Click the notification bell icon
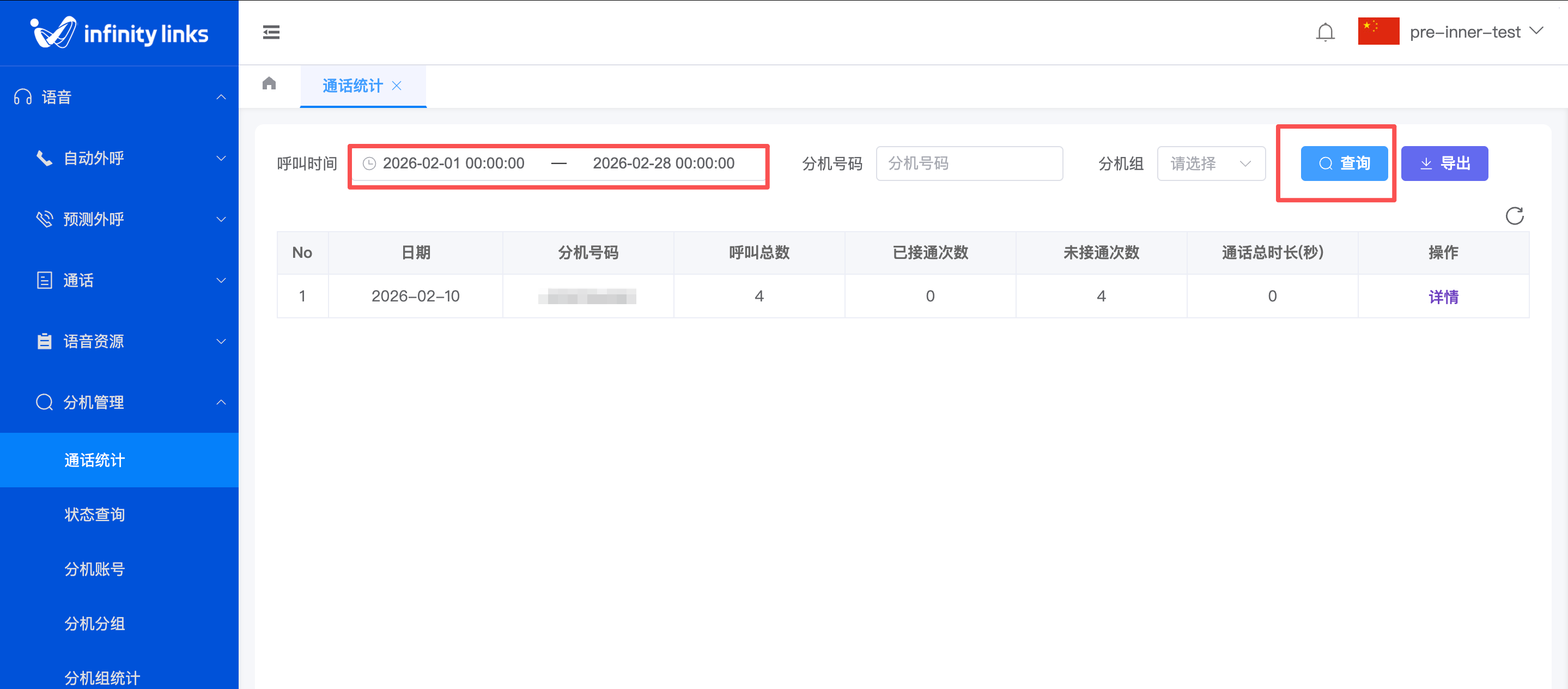 pos(1324,32)
